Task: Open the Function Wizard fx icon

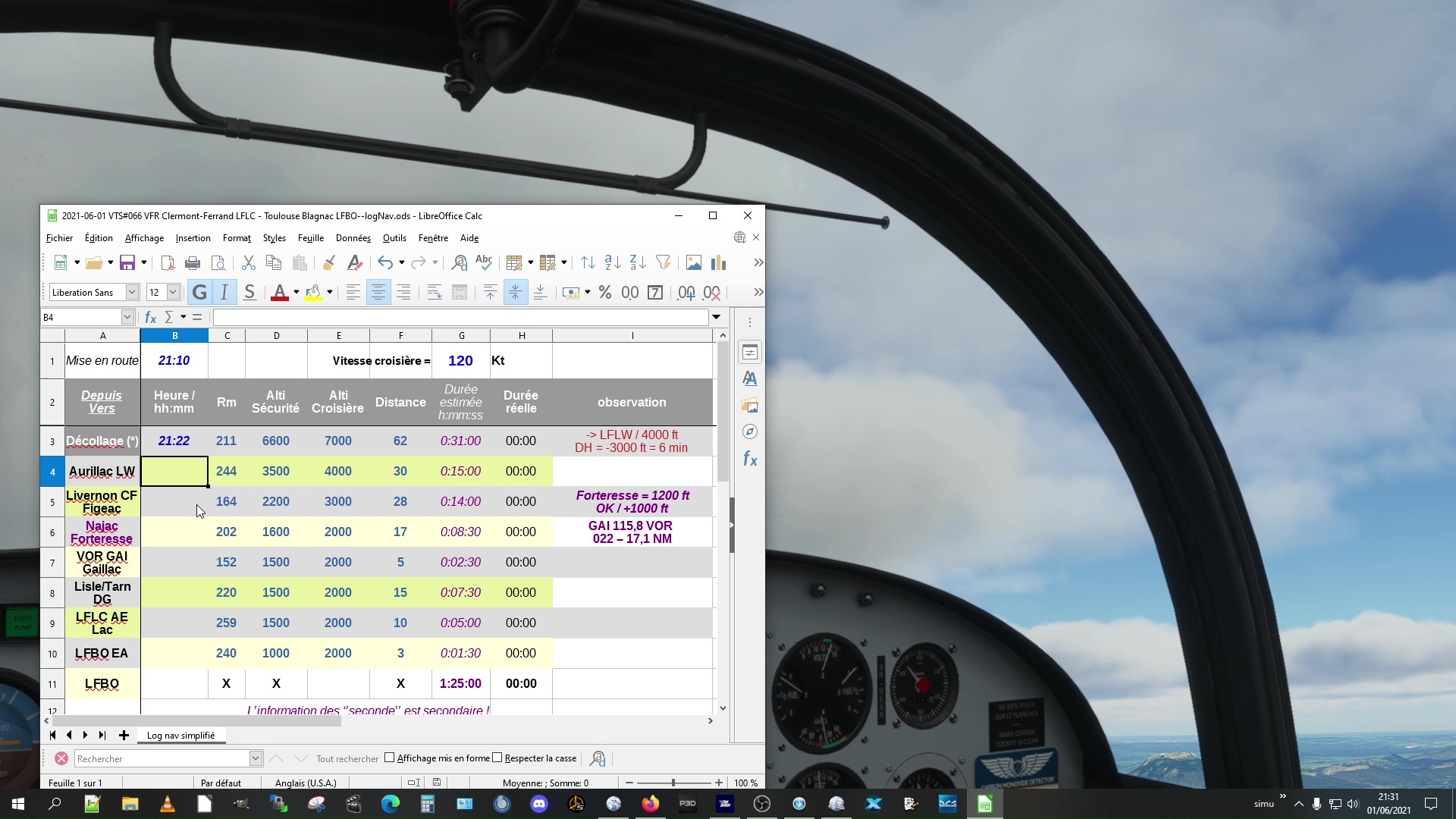Action: (150, 317)
